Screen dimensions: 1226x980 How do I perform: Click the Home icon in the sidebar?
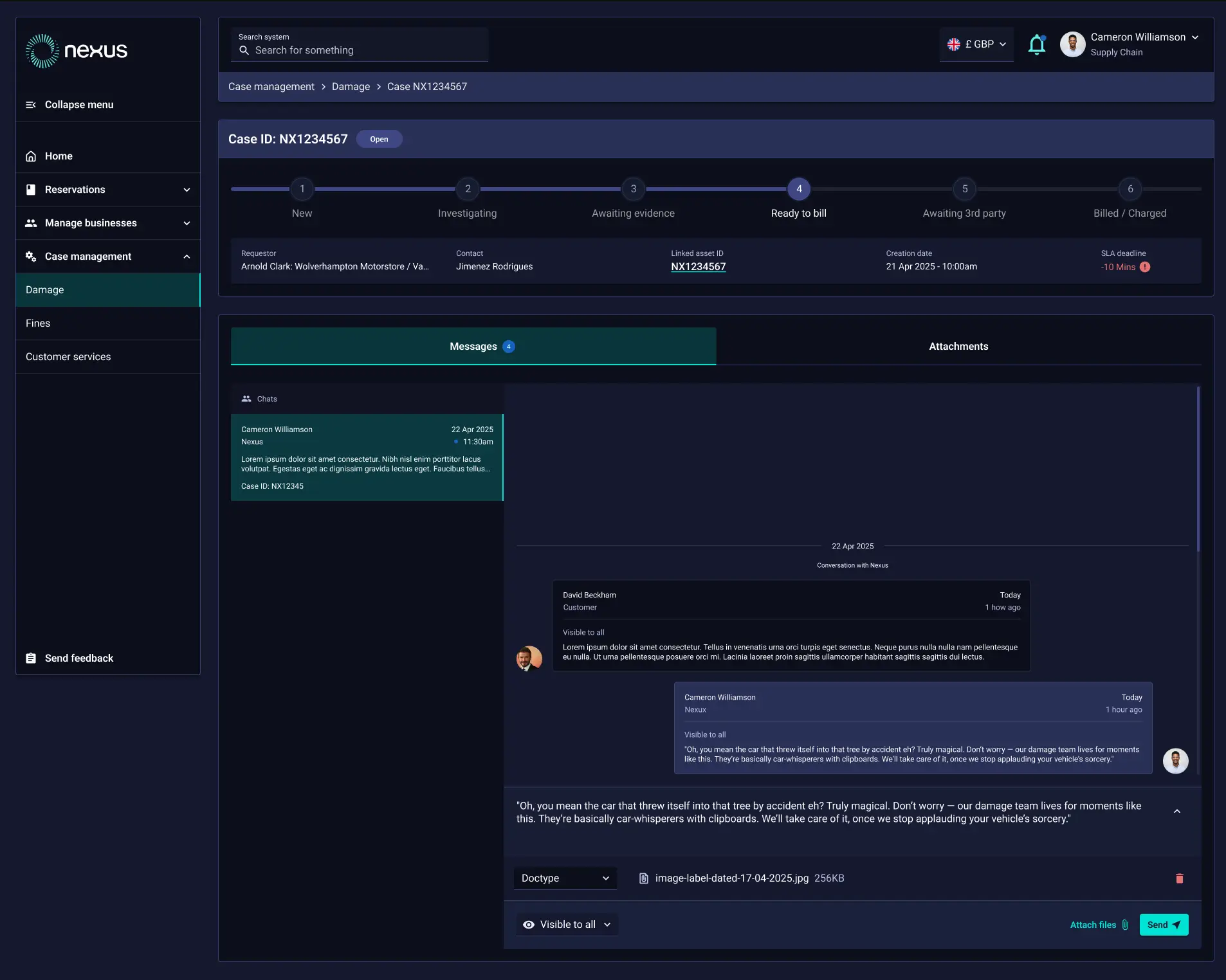pos(31,156)
